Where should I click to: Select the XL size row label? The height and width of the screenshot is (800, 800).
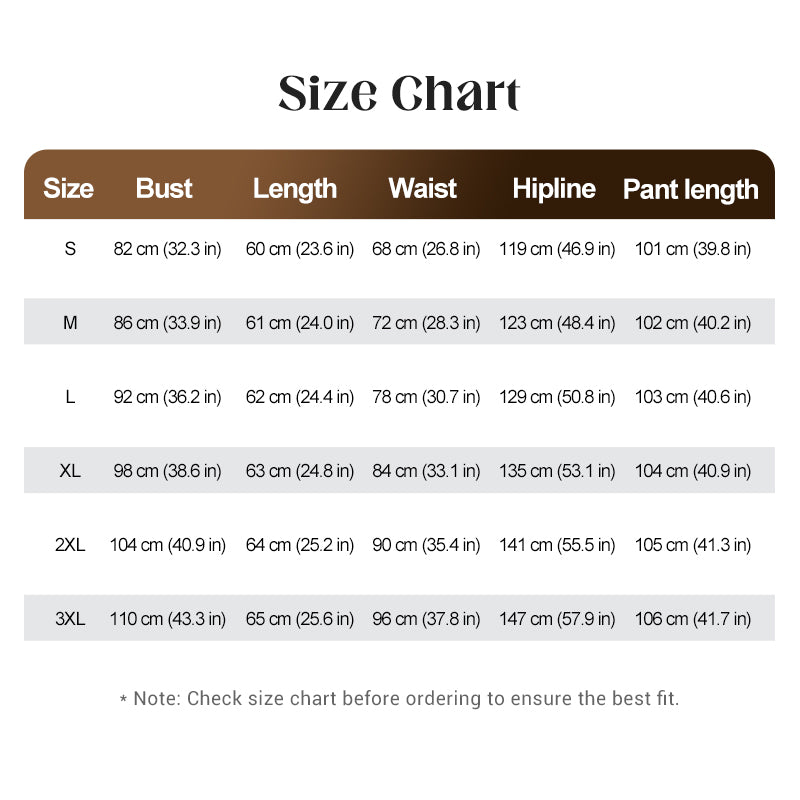[x=70, y=471]
